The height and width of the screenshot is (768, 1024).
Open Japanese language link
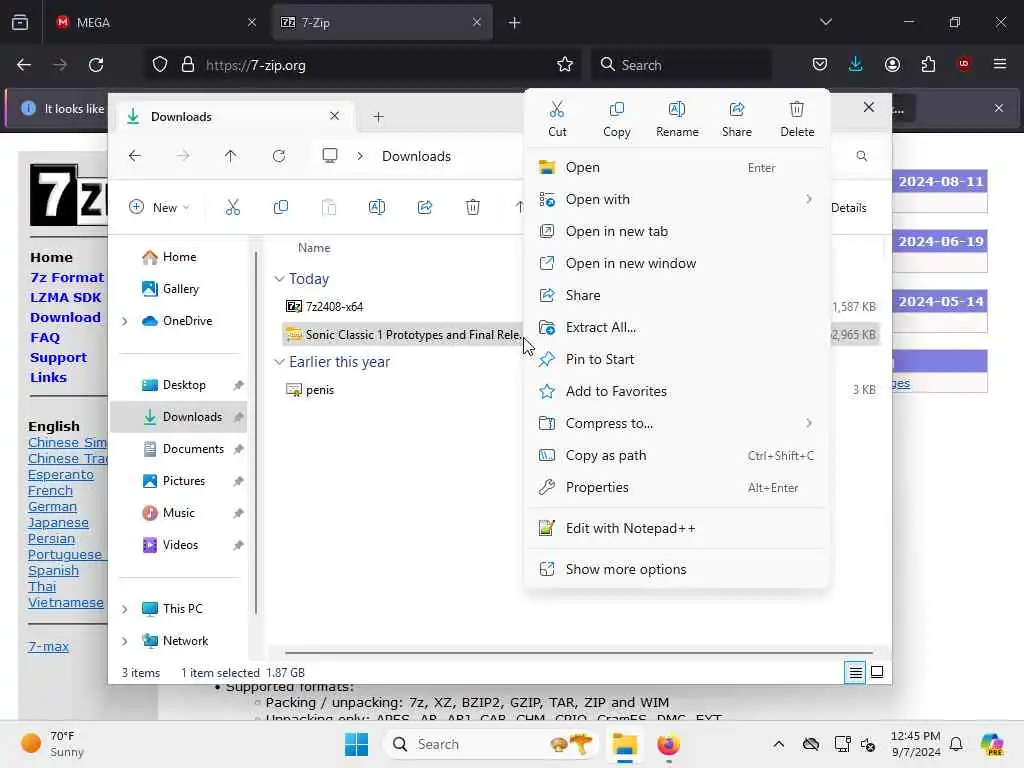coord(58,522)
